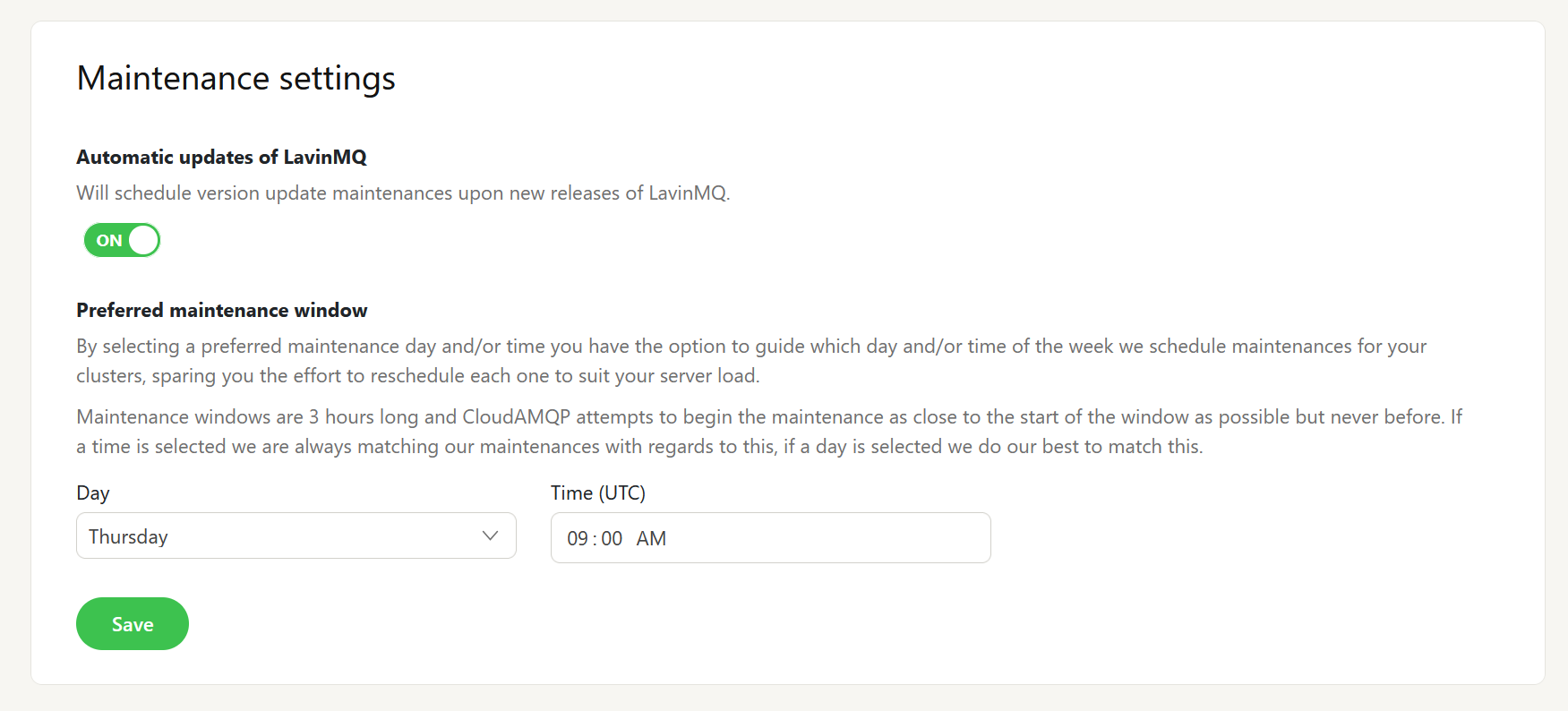Save the maintenance settings

pyautogui.click(x=132, y=623)
